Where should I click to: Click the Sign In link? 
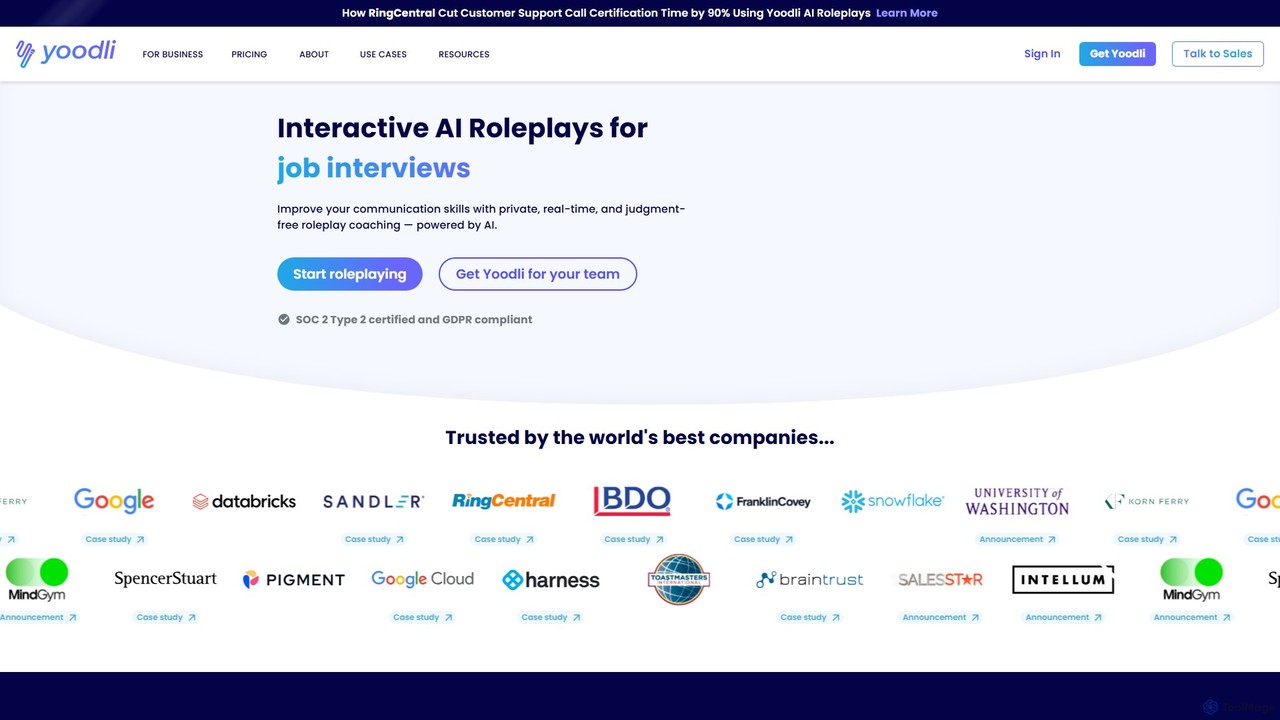pos(1042,54)
